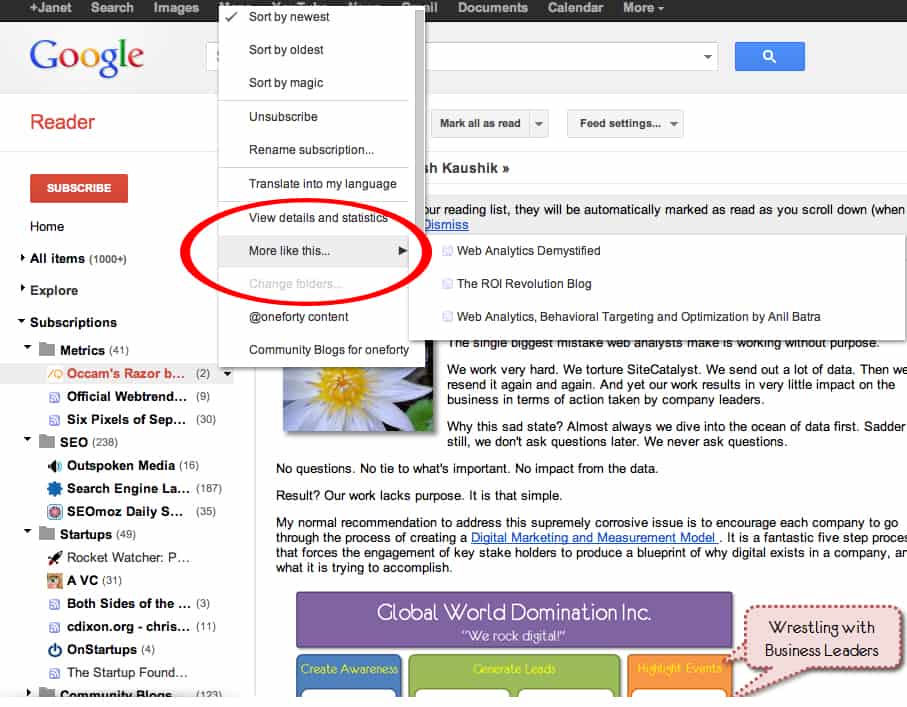Screen dimensions: 907x707
Task: Open the Feed settings dropdown
Action: (x=625, y=124)
